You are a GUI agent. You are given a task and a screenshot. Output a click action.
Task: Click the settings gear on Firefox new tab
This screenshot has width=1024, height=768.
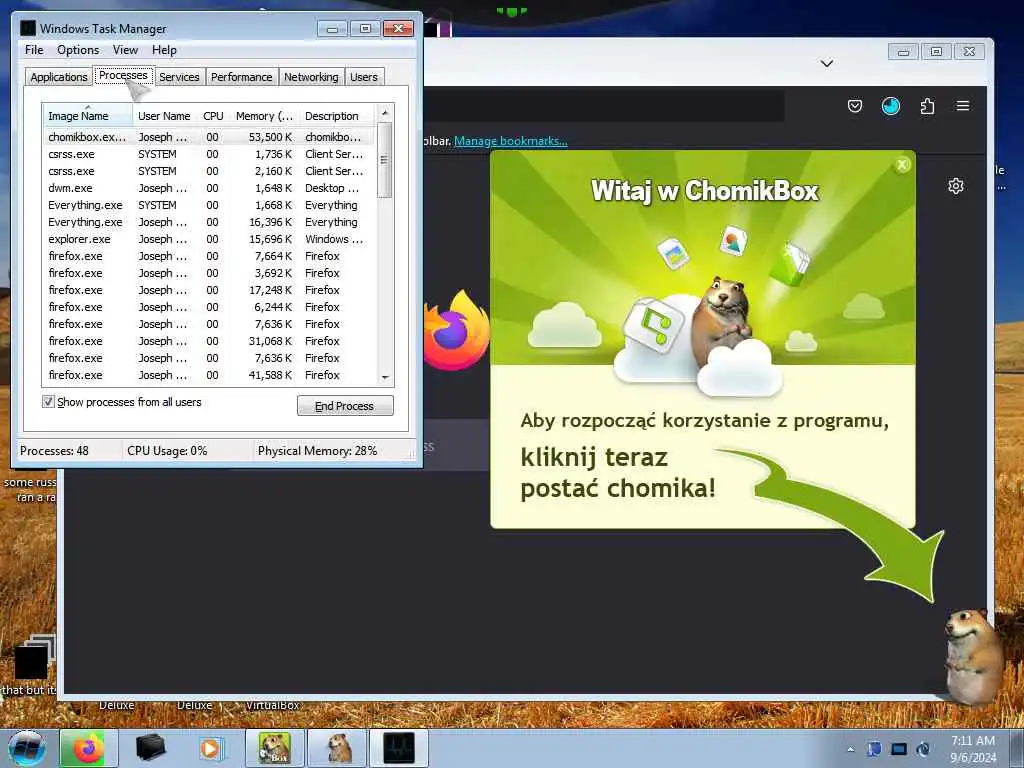(x=955, y=186)
